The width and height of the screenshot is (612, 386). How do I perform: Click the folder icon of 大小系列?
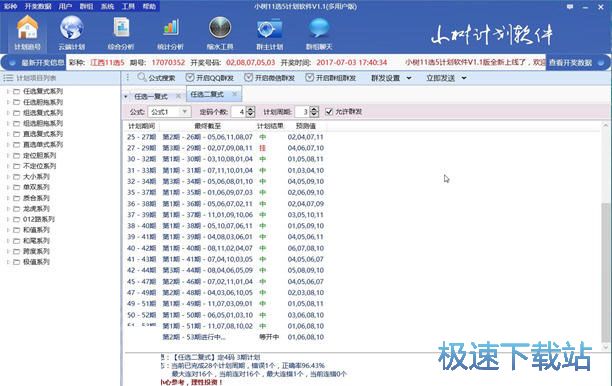tap(16, 177)
